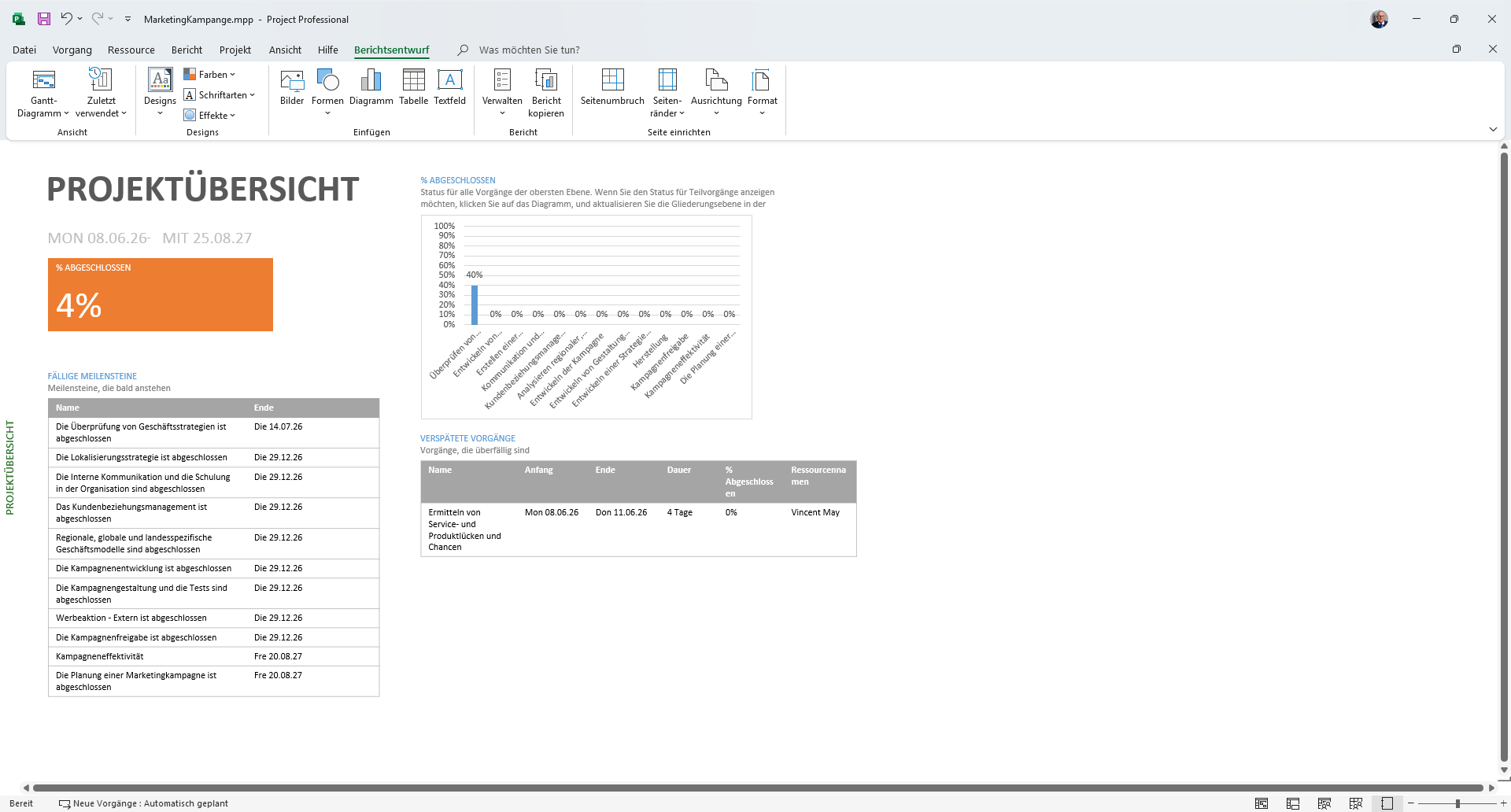Viewport: 1511px width, 812px height.
Task: Switch to the Vorgang tab
Action: 72,50
